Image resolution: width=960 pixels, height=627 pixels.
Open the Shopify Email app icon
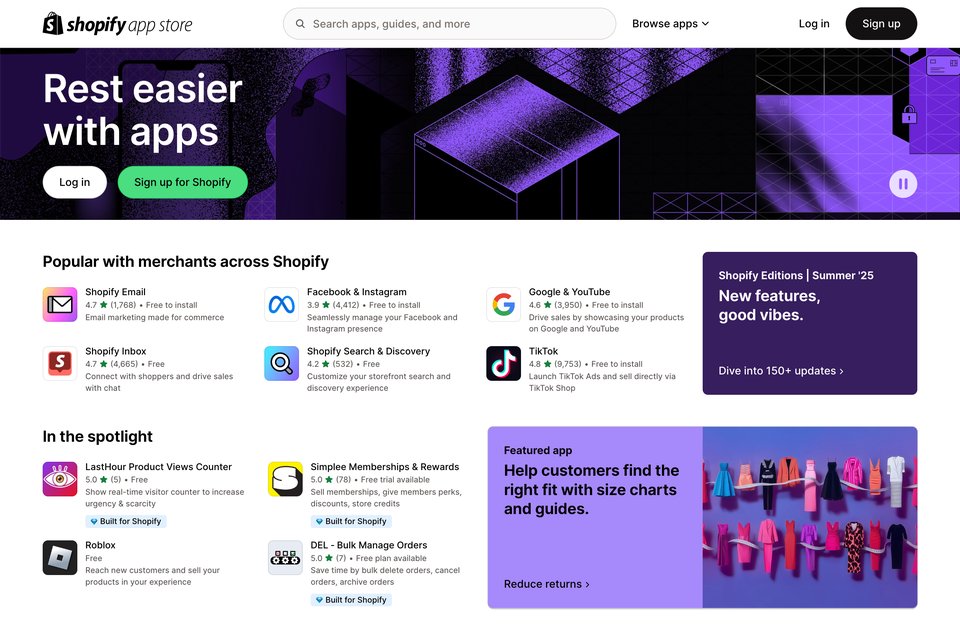click(60, 304)
